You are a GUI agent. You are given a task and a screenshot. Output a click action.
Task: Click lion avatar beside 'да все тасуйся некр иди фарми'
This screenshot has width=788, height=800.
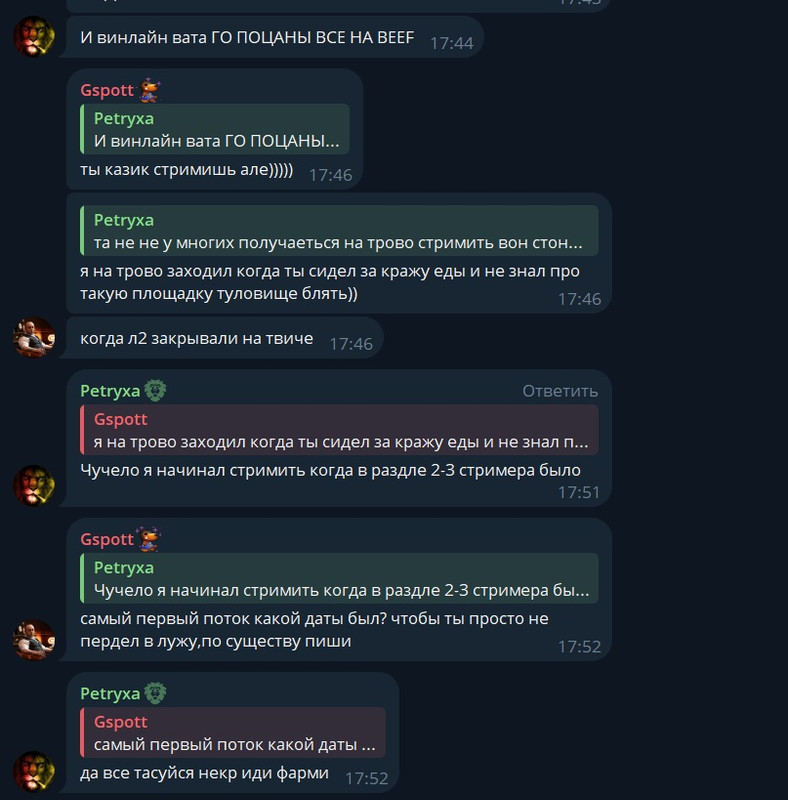click(34, 771)
